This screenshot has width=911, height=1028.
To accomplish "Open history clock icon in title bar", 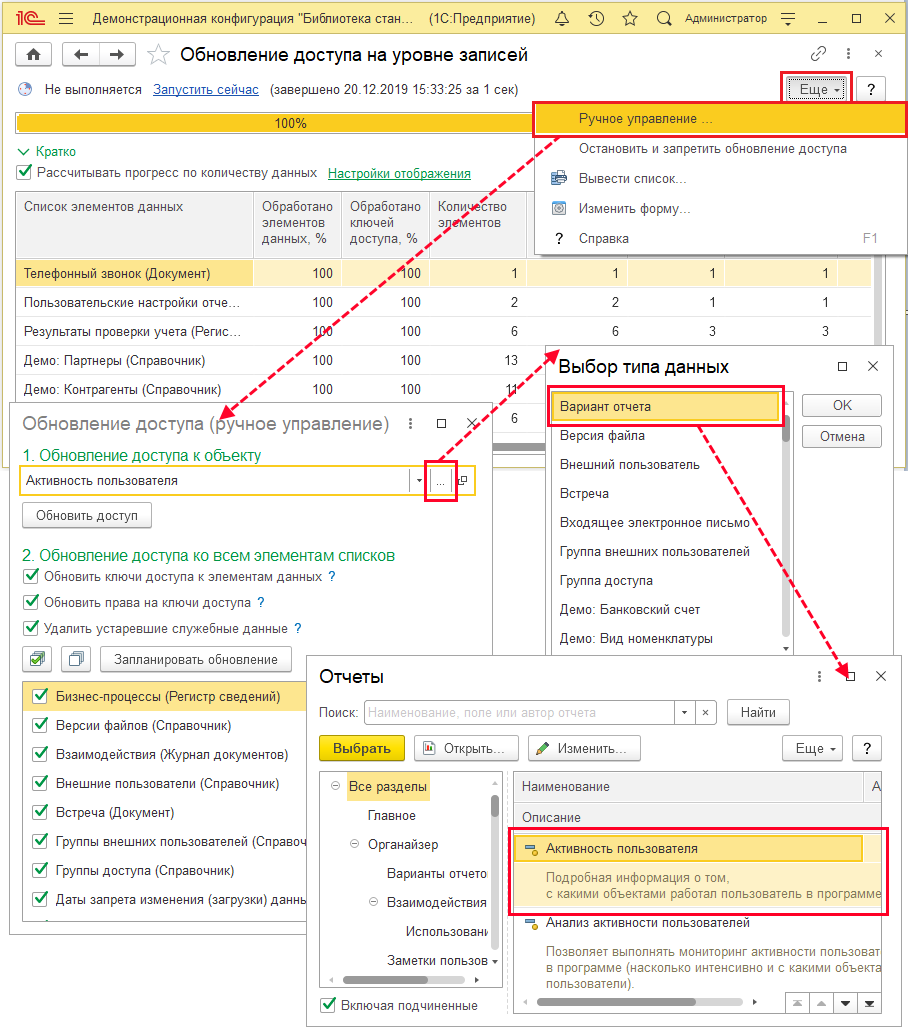I will [x=596, y=18].
